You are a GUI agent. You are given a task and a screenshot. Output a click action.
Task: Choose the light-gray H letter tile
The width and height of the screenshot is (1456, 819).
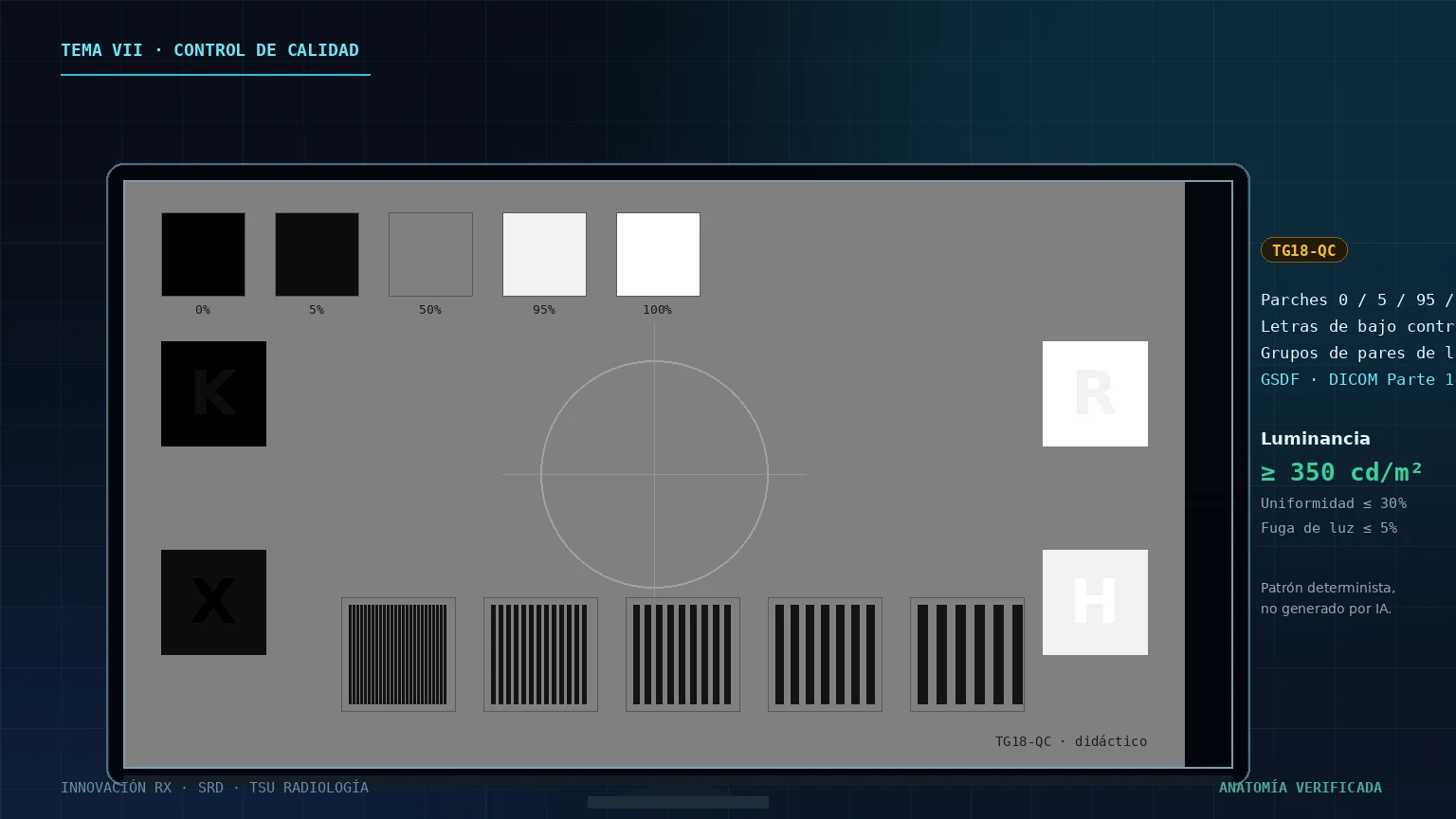(x=1095, y=602)
